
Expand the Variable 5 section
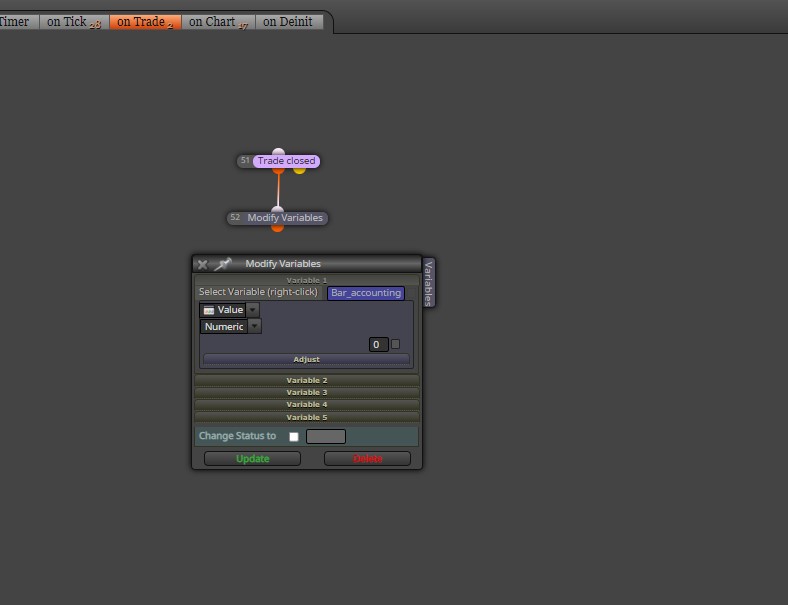point(307,417)
